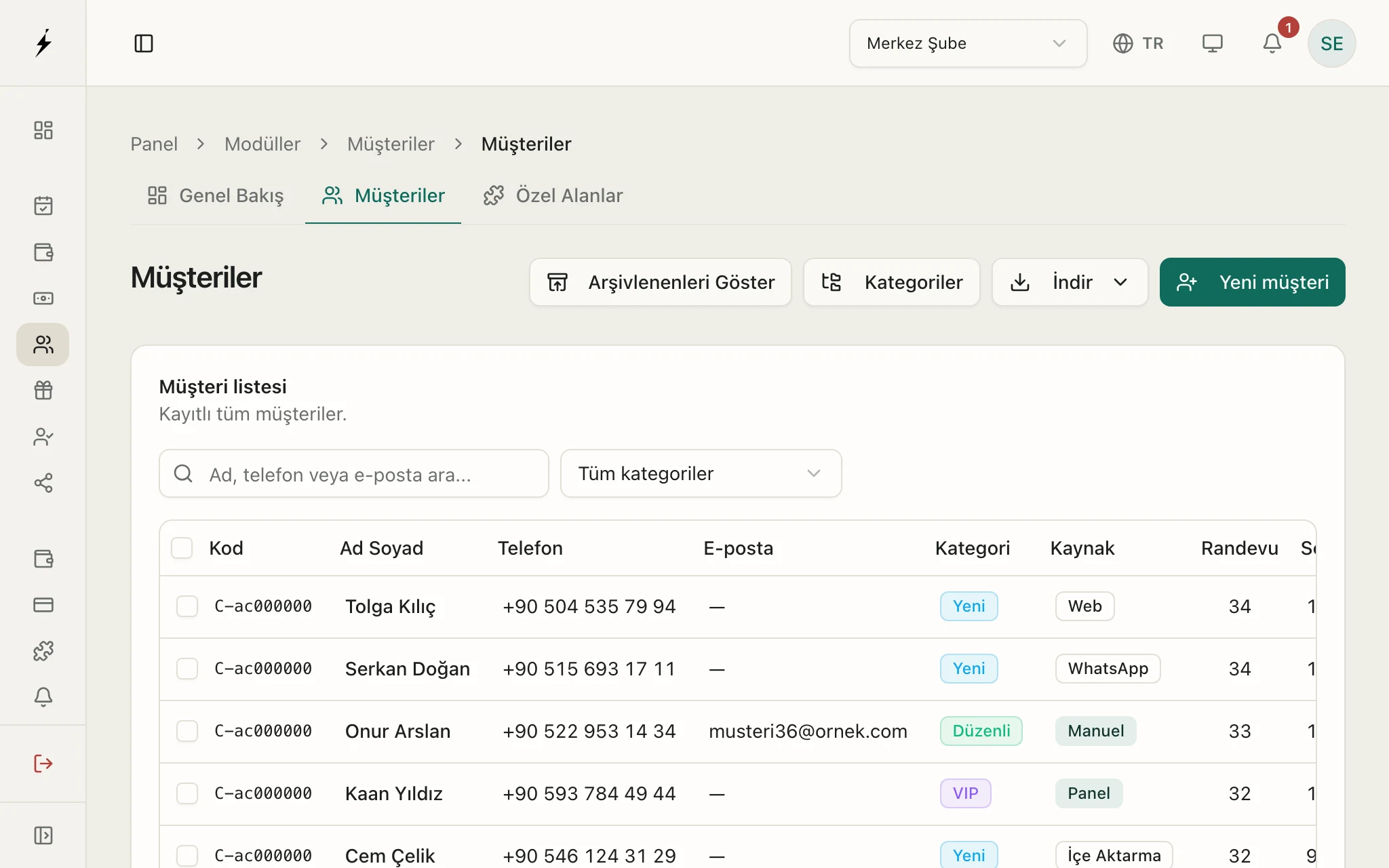Check the box for Tolga Kılıç
This screenshot has height=868, width=1389.
(187, 606)
